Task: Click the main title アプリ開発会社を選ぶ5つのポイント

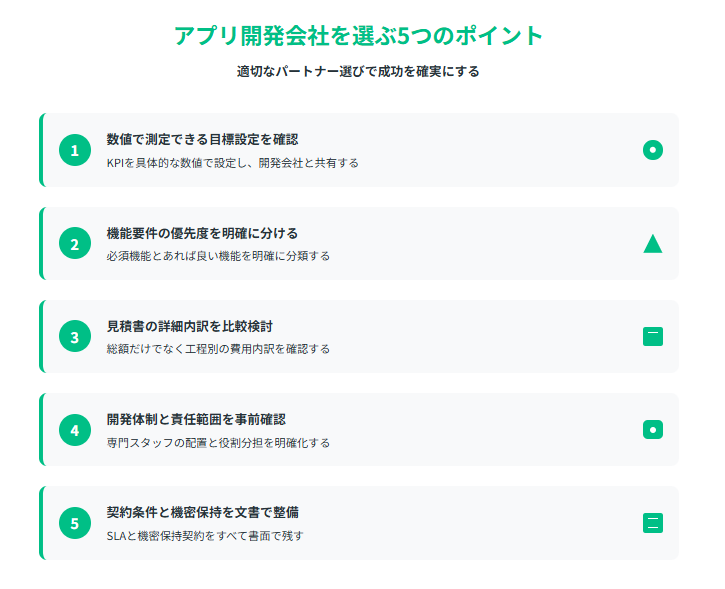Action: (358, 36)
